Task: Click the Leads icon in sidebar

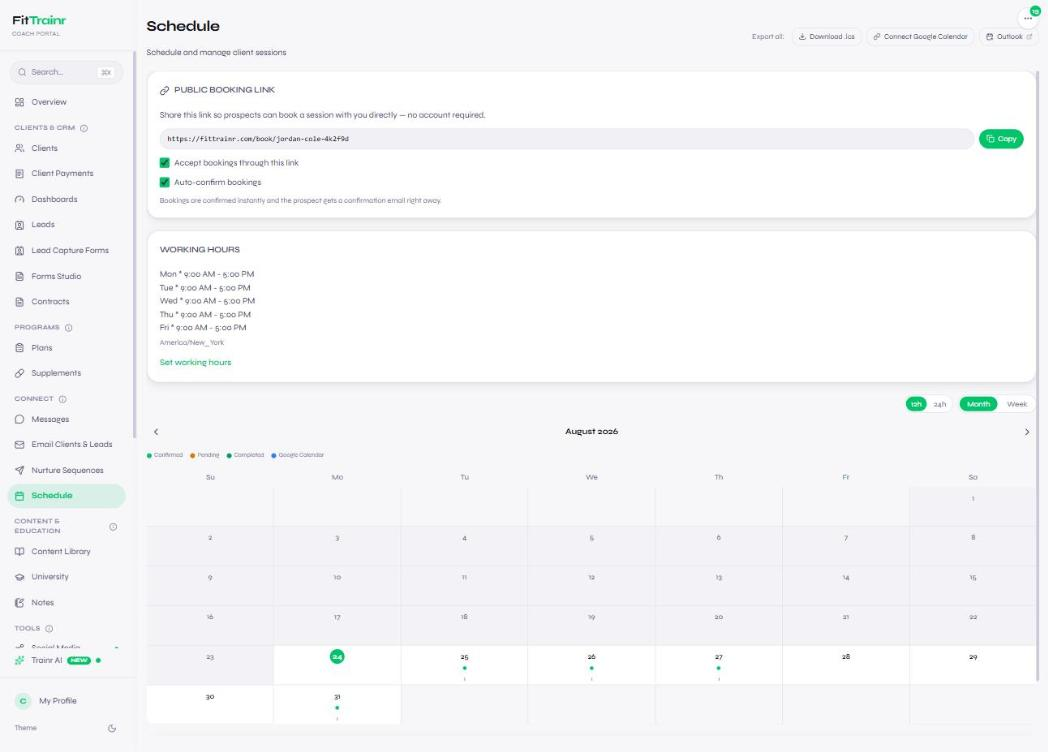Action: [x=19, y=225]
